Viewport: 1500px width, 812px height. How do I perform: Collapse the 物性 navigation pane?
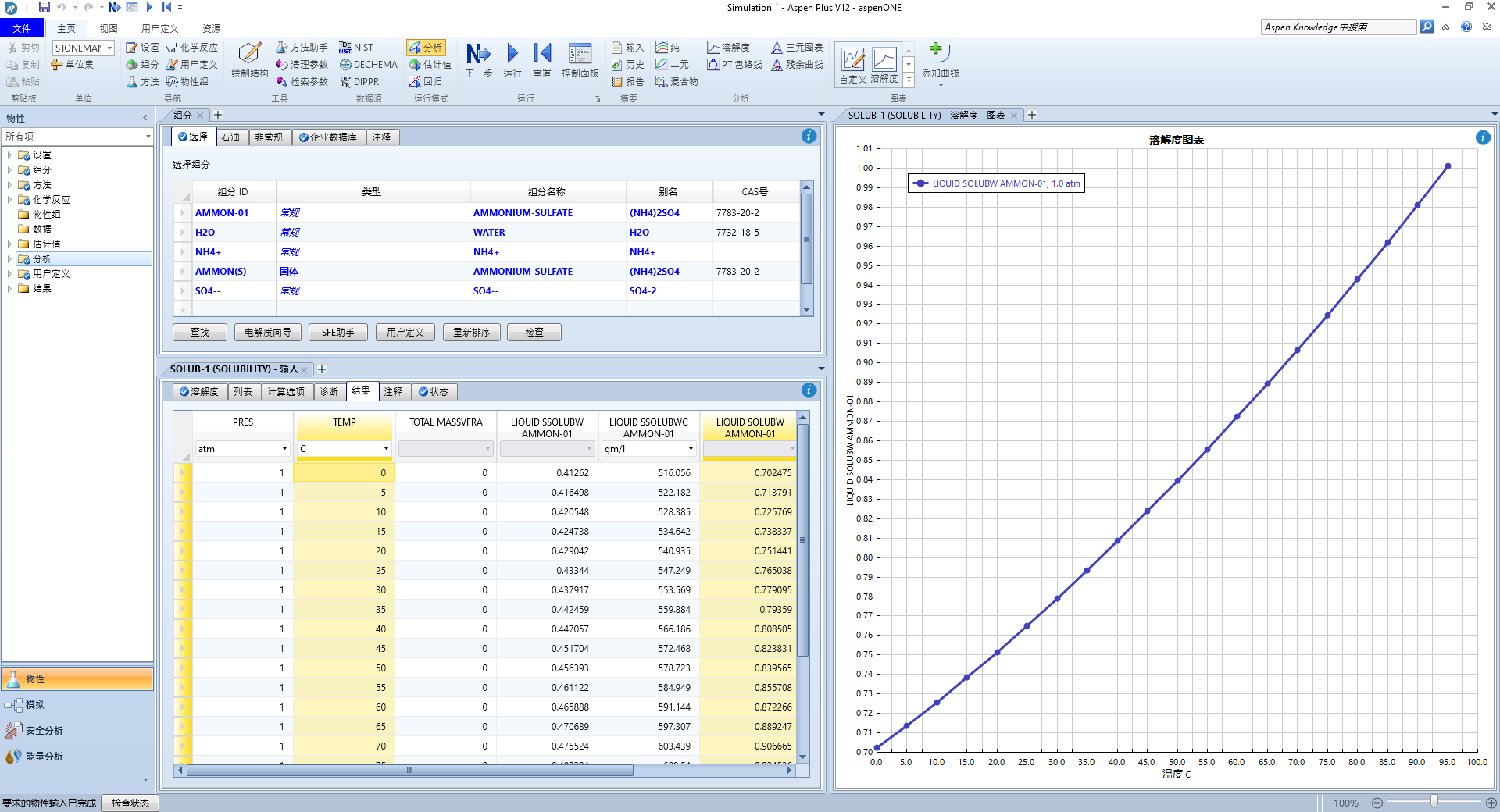coord(145,118)
